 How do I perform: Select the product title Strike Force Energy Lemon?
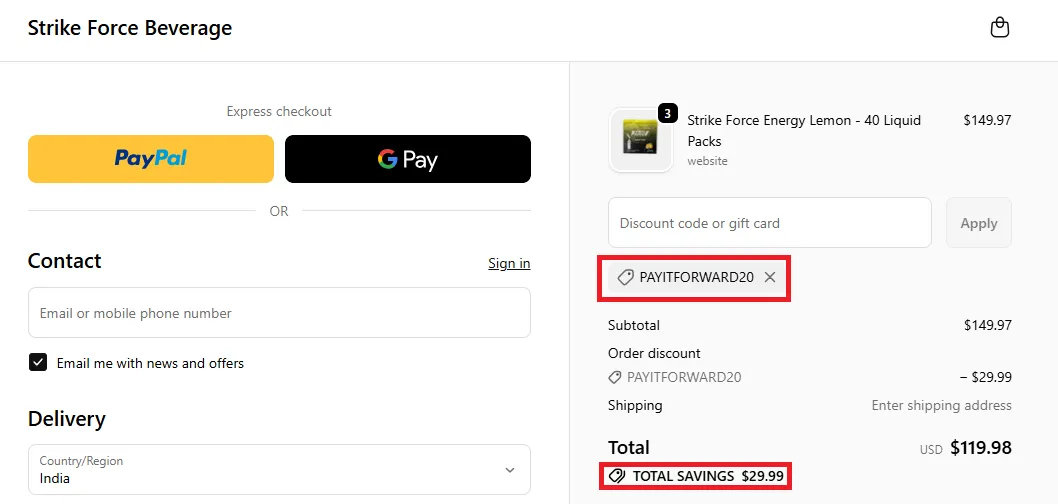pos(804,130)
